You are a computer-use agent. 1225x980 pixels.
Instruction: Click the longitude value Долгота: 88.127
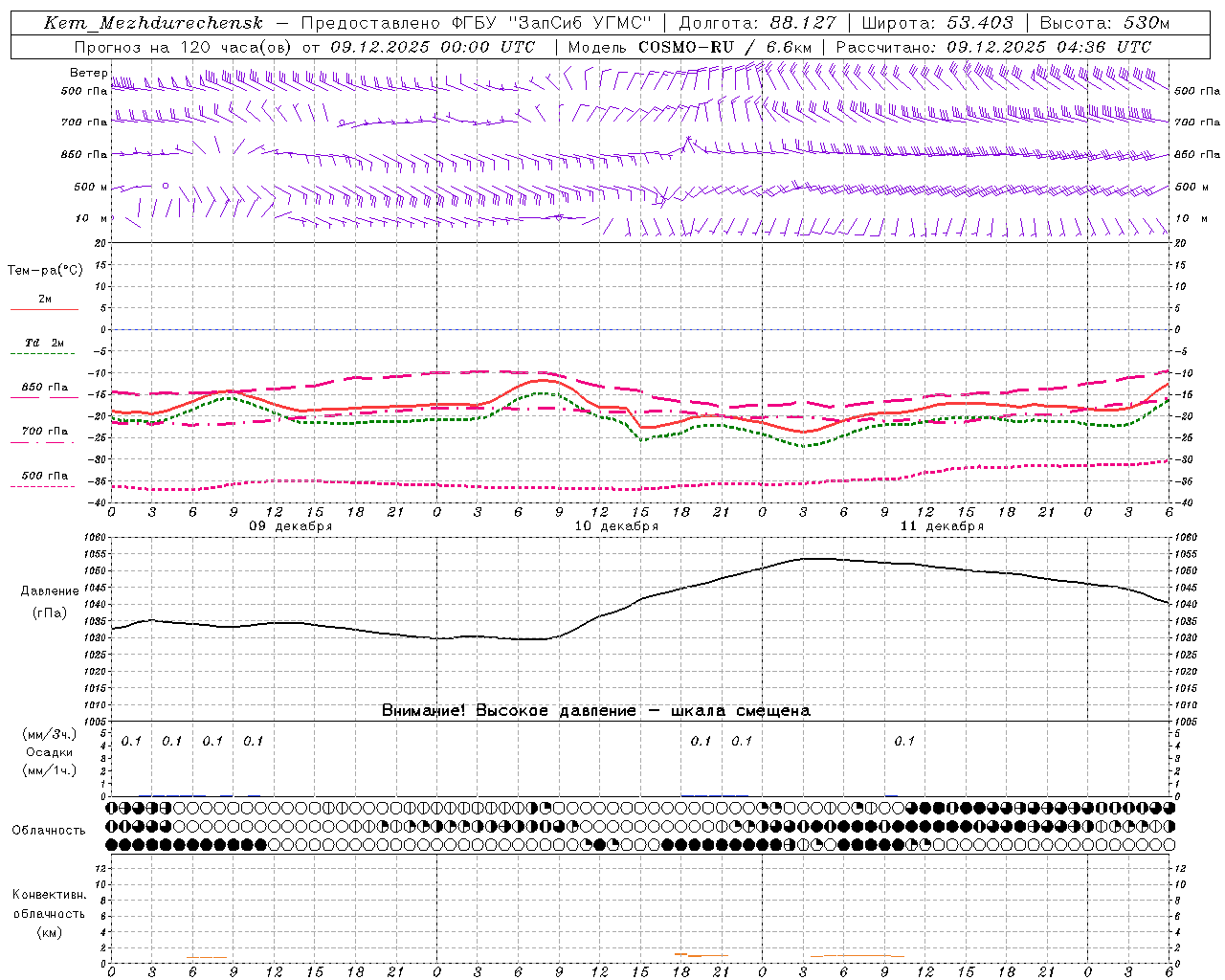757,23
